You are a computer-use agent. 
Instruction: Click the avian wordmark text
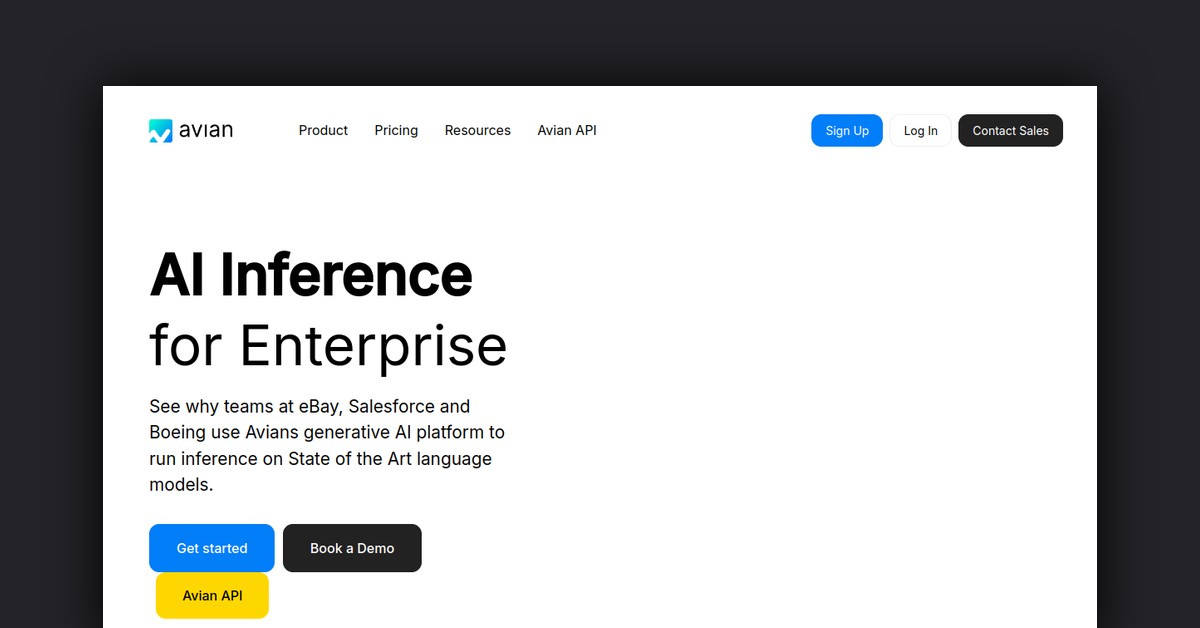[x=206, y=131]
